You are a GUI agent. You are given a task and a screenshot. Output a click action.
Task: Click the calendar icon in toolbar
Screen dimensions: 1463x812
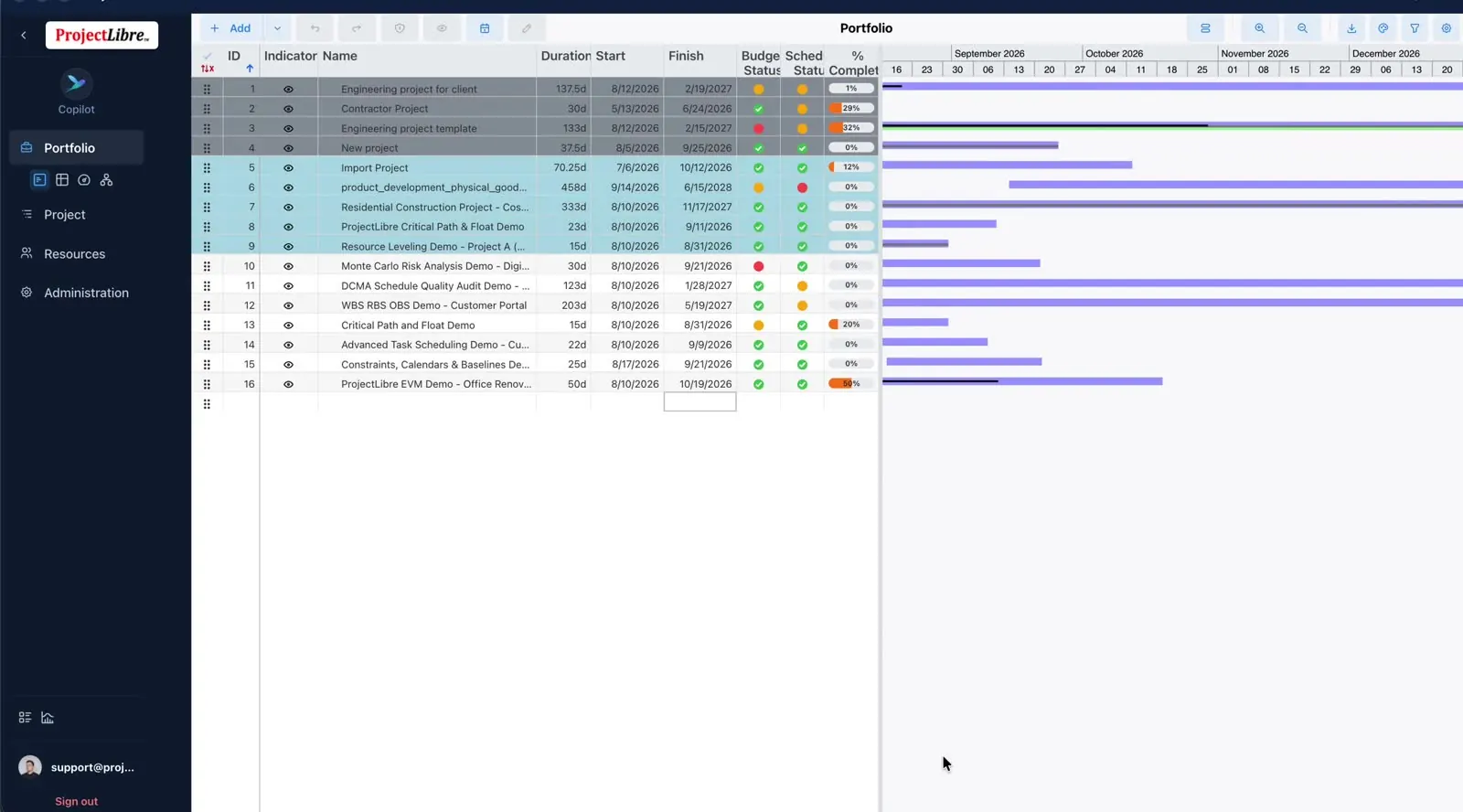[x=485, y=28]
